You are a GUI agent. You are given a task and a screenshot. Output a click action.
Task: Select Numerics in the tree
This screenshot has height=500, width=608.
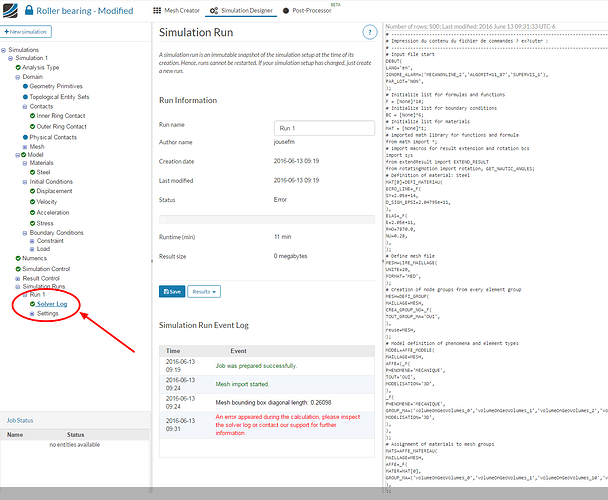click(35, 258)
